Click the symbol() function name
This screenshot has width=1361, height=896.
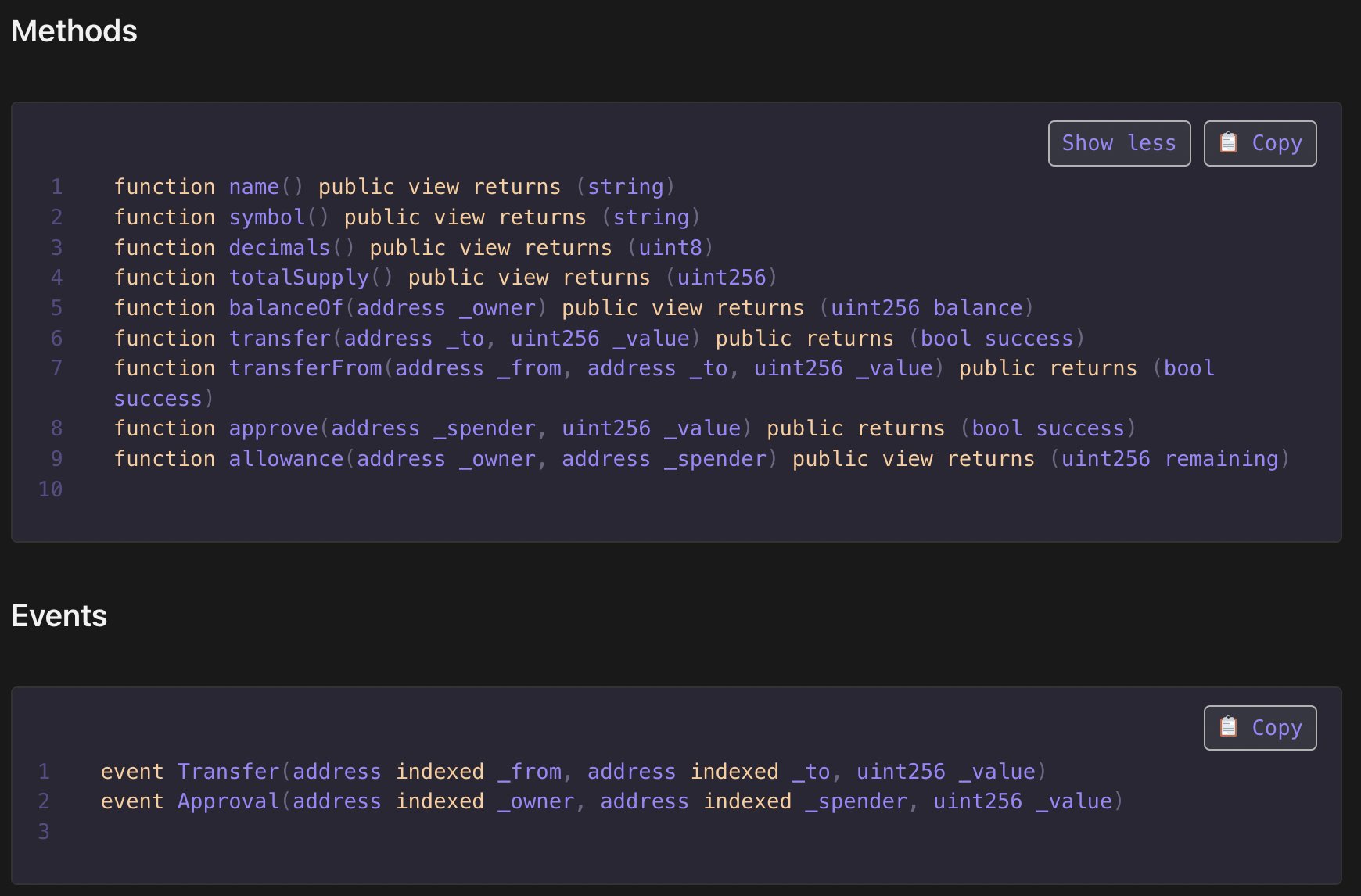267,217
